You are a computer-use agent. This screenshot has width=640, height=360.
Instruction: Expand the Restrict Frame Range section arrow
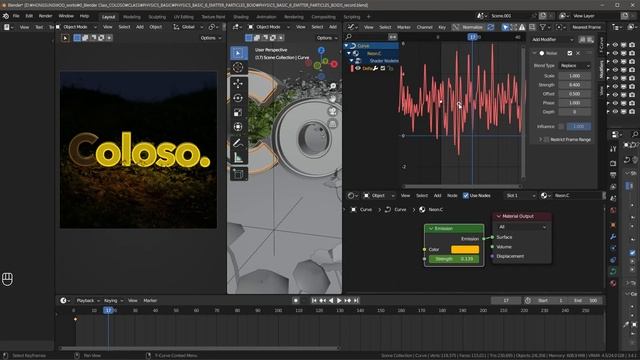point(540,140)
